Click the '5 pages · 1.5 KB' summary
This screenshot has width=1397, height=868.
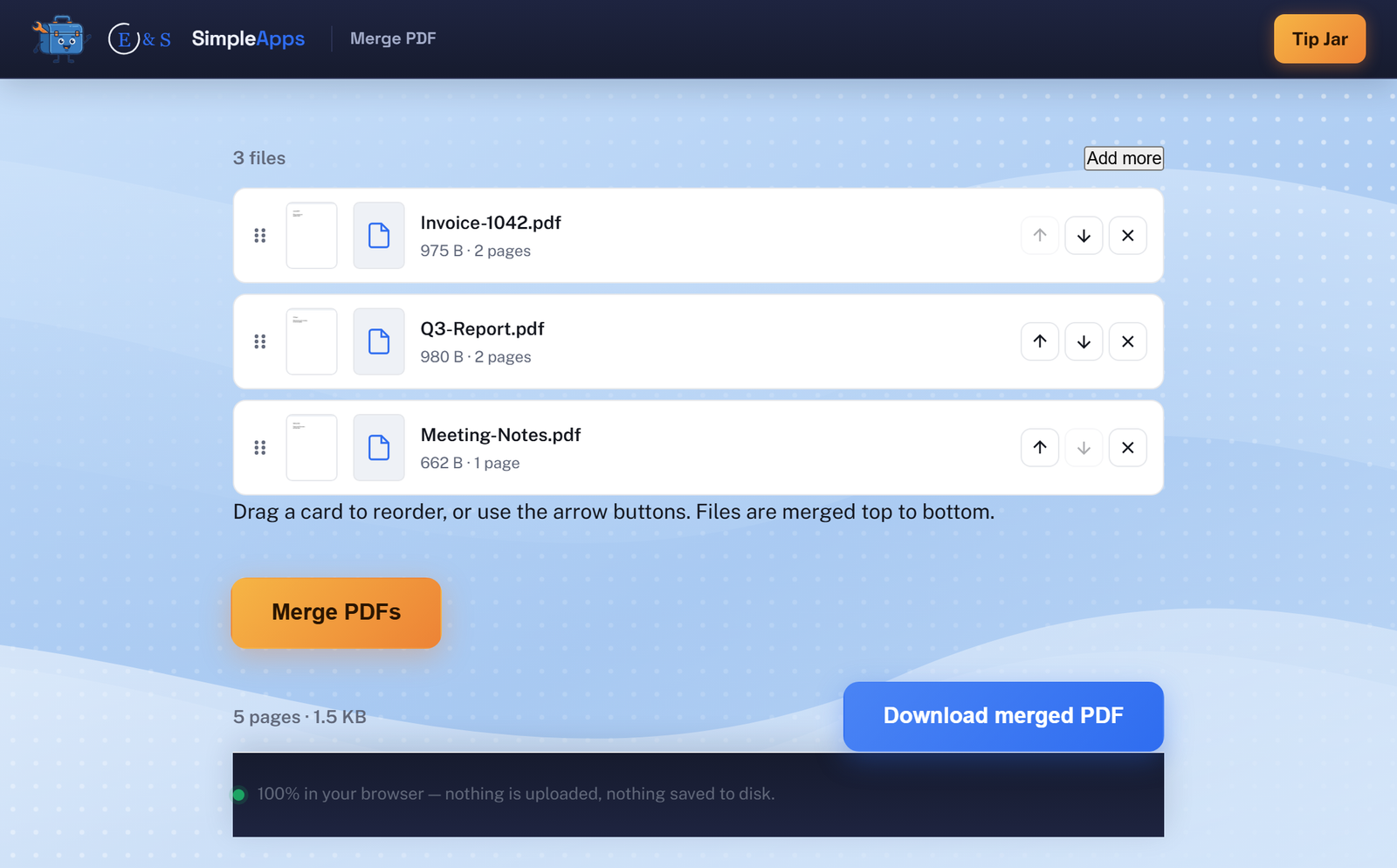click(299, 717)
